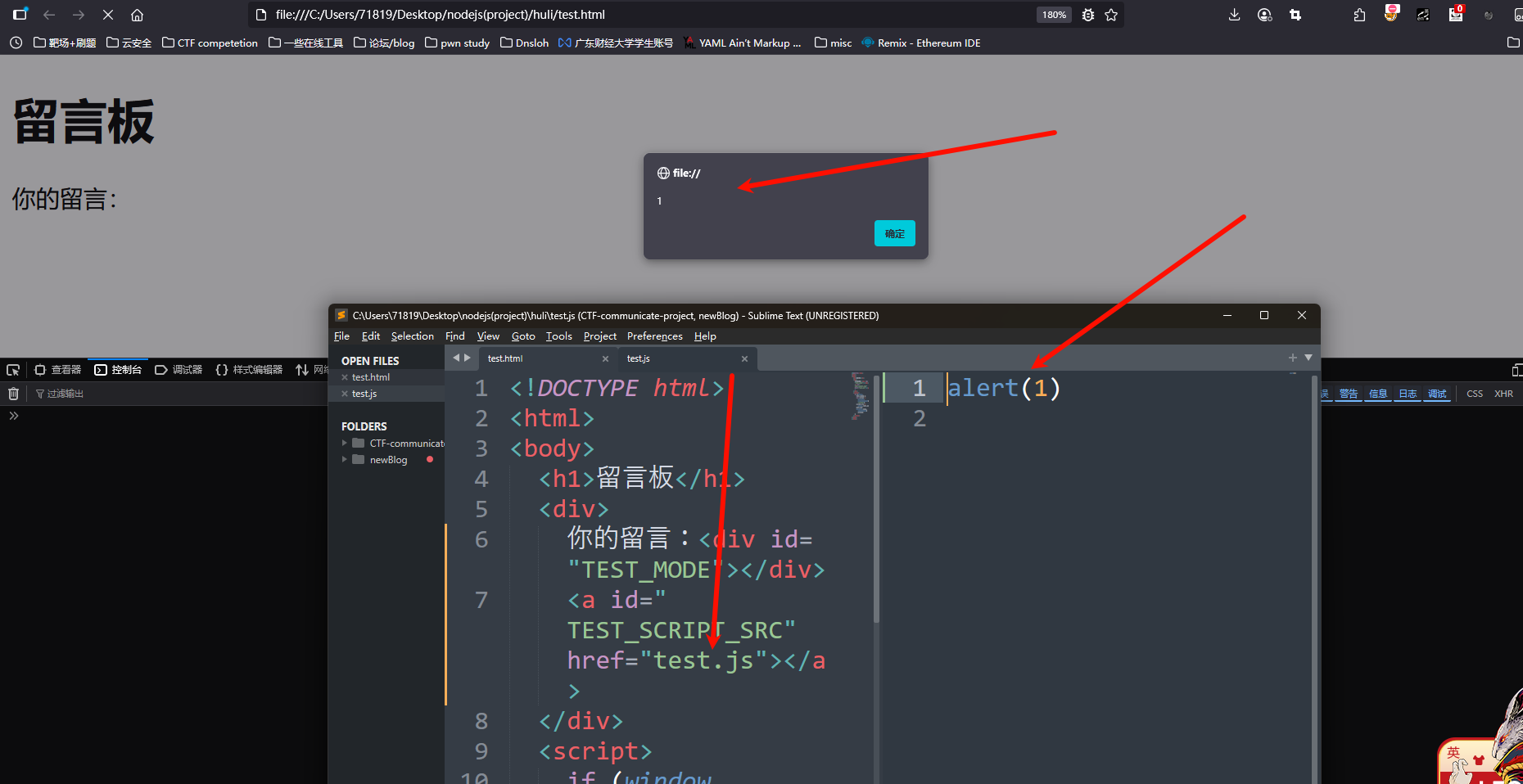Switch to the 样式编辑器 devtools tab
Viewport: 1523px width, 784px height.
[x=249, y=370]
